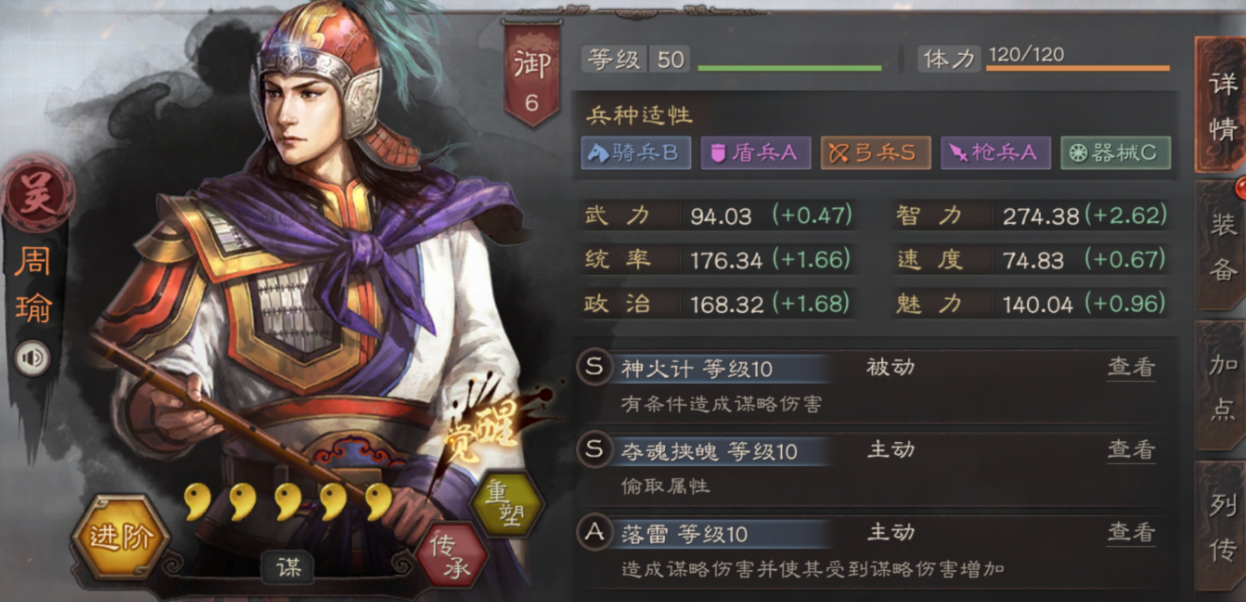Viewport: 1246px width, 602px height.
Task: Select the 弓兵S troop type badge
Action: 876,153
